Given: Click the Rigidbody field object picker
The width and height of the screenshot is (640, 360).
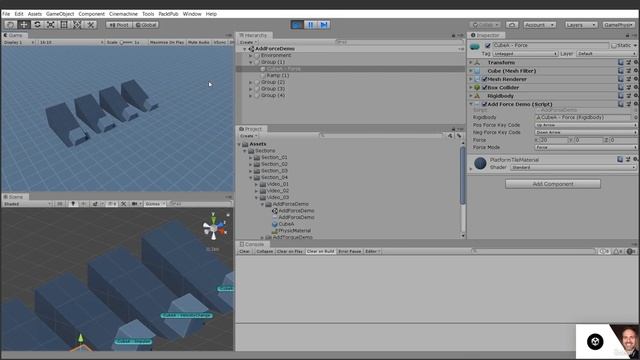Looking at the screenshot, I should (635, 118).
